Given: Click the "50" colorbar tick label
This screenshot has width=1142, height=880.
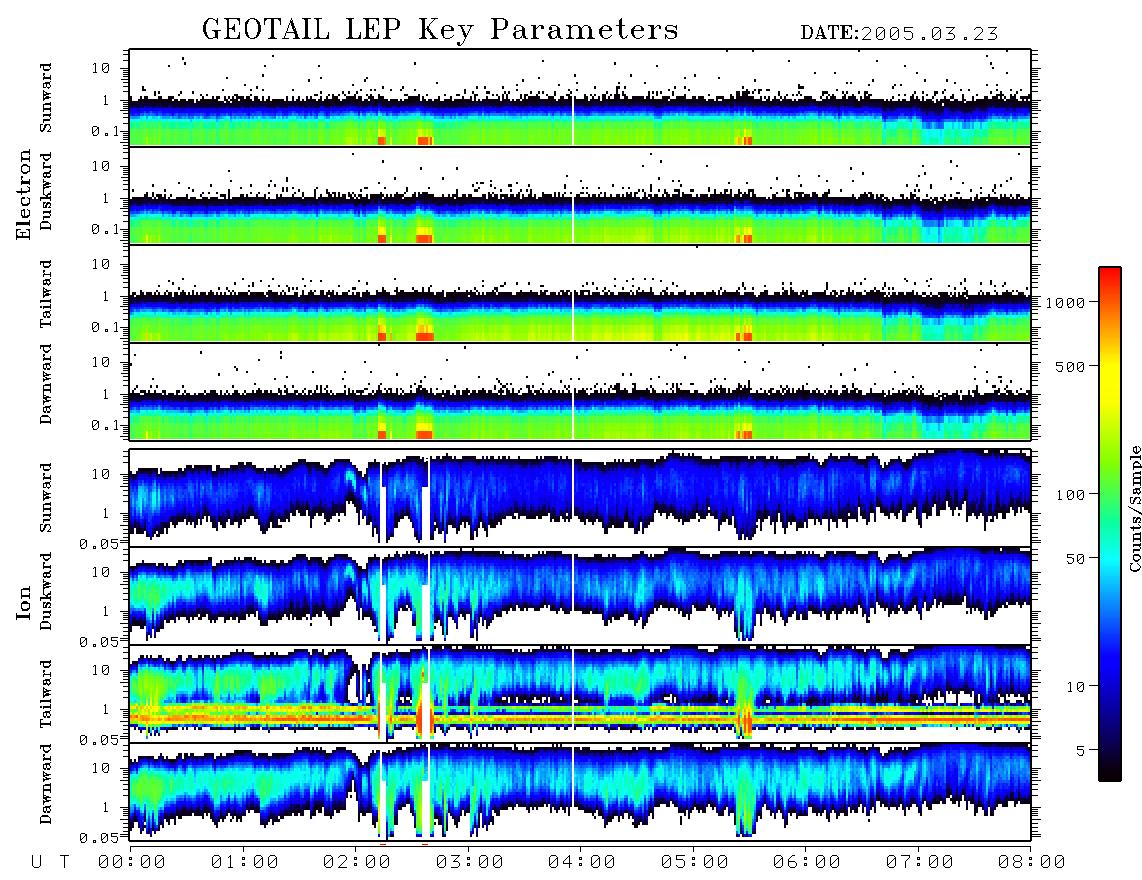Looking at the screenshot, I should (x=1075, y=559).
